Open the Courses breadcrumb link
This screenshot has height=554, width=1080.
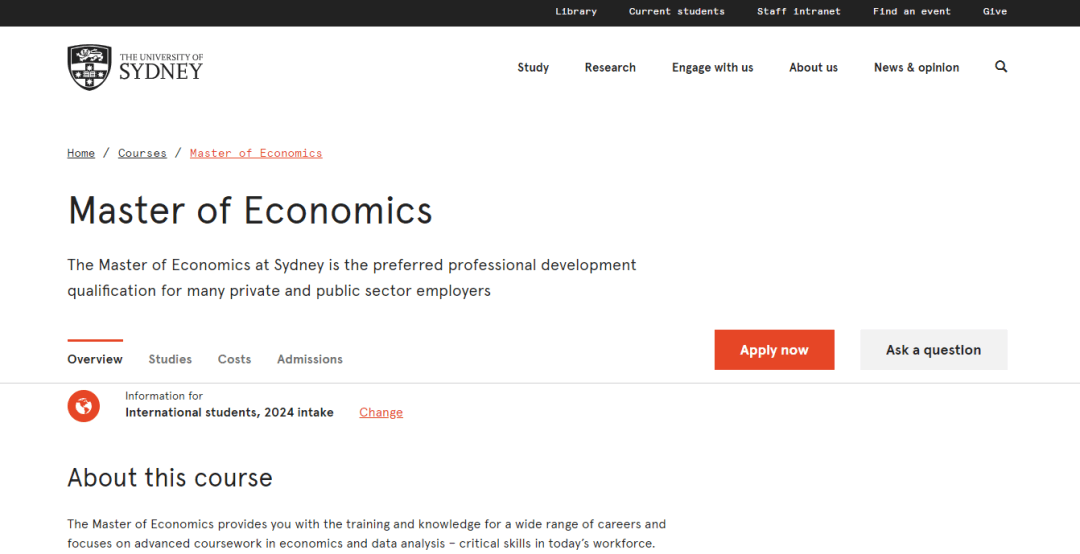[x=142, y=153]
